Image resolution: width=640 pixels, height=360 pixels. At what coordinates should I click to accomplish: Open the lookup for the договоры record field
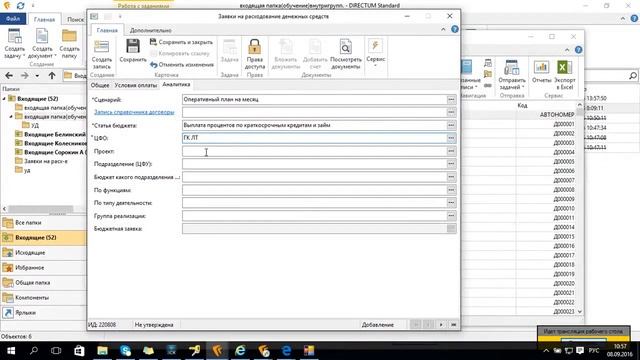point(451,112)
